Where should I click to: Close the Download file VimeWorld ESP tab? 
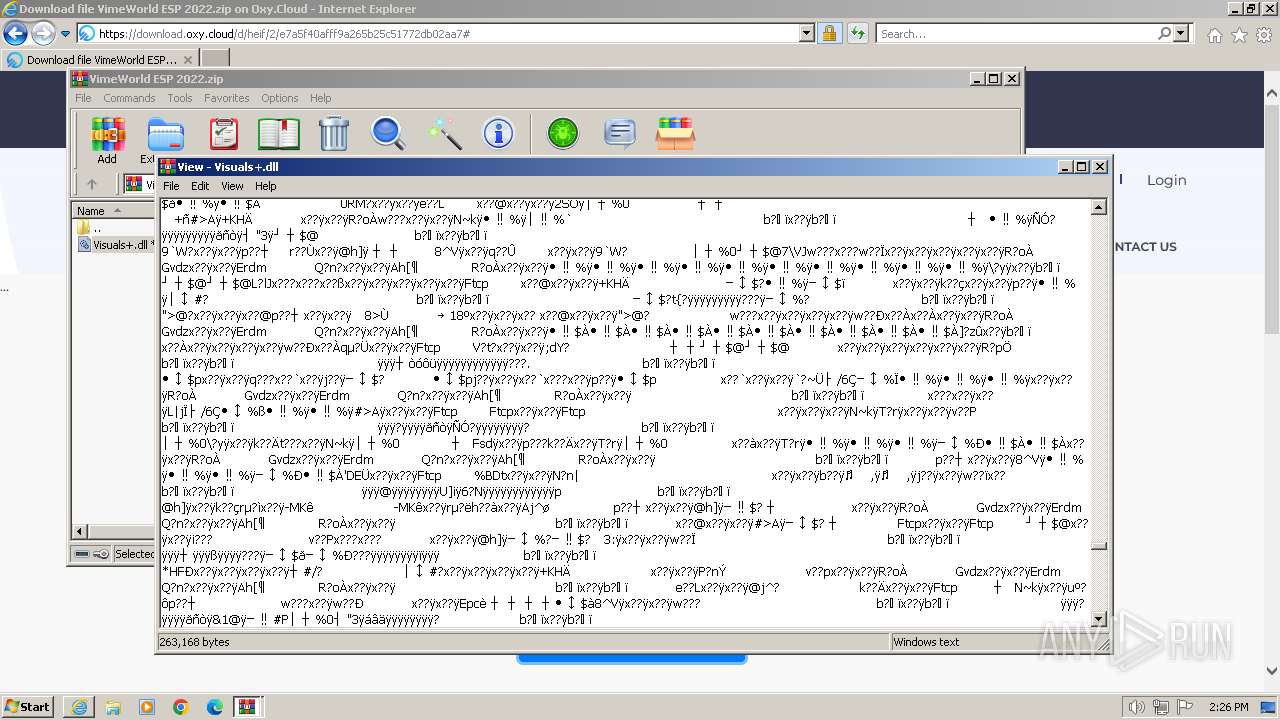(x=187, y=59)
